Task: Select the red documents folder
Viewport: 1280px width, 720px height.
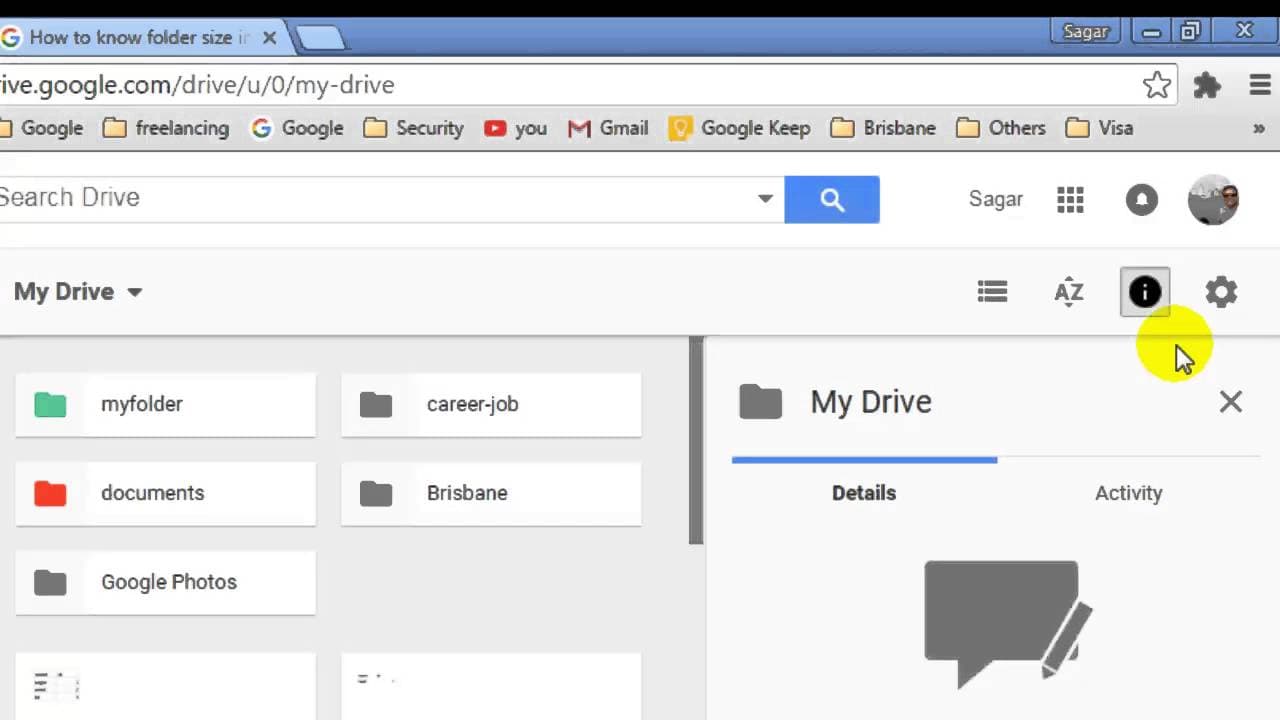Action: (x=165, y=493)
